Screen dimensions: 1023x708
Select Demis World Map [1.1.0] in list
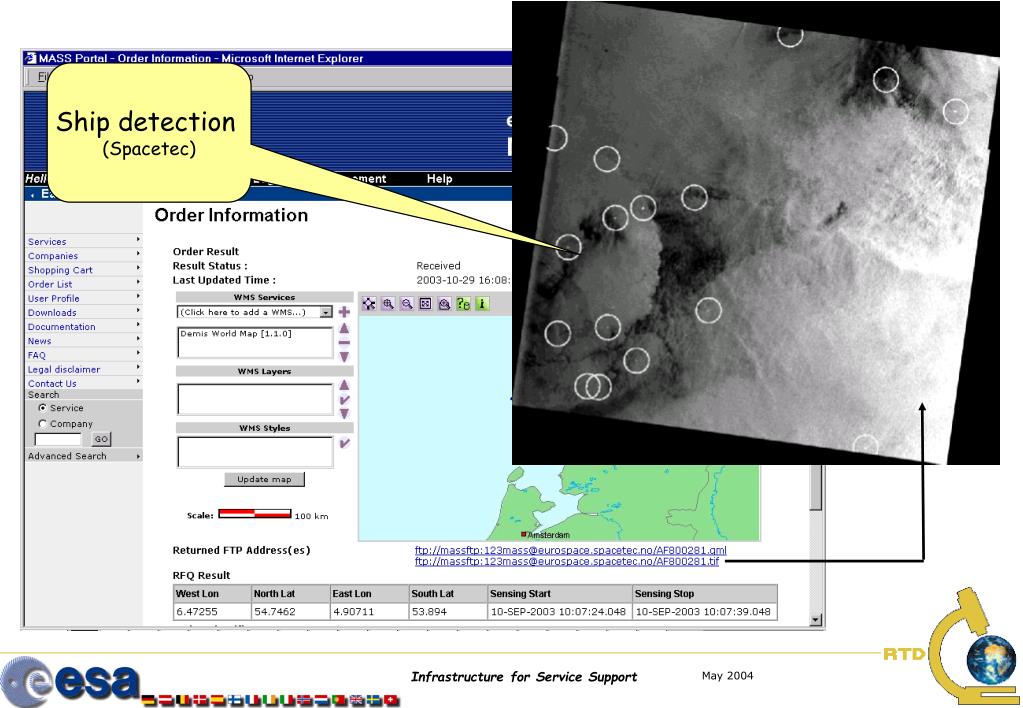[x=236, y=333]
